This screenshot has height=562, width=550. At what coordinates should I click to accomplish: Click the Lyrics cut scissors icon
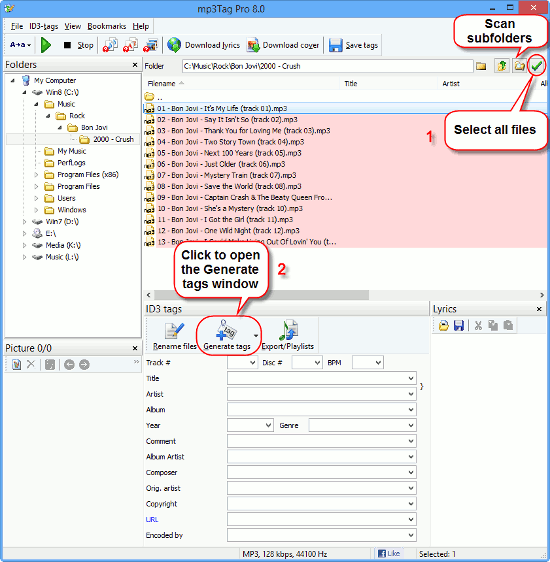point(478,325)
